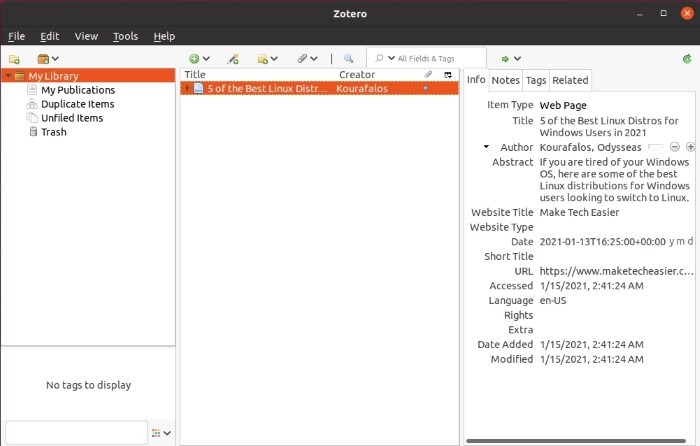Expand the New Library dropdown arrow
Viewport: 700px width, 446px height.
click(x=55, y=59)
